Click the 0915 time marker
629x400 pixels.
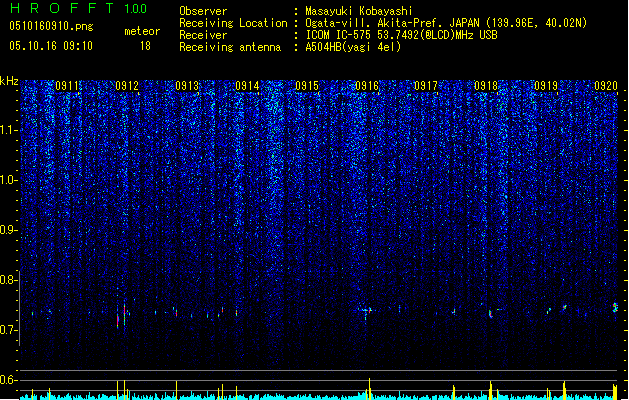(307, 86)
